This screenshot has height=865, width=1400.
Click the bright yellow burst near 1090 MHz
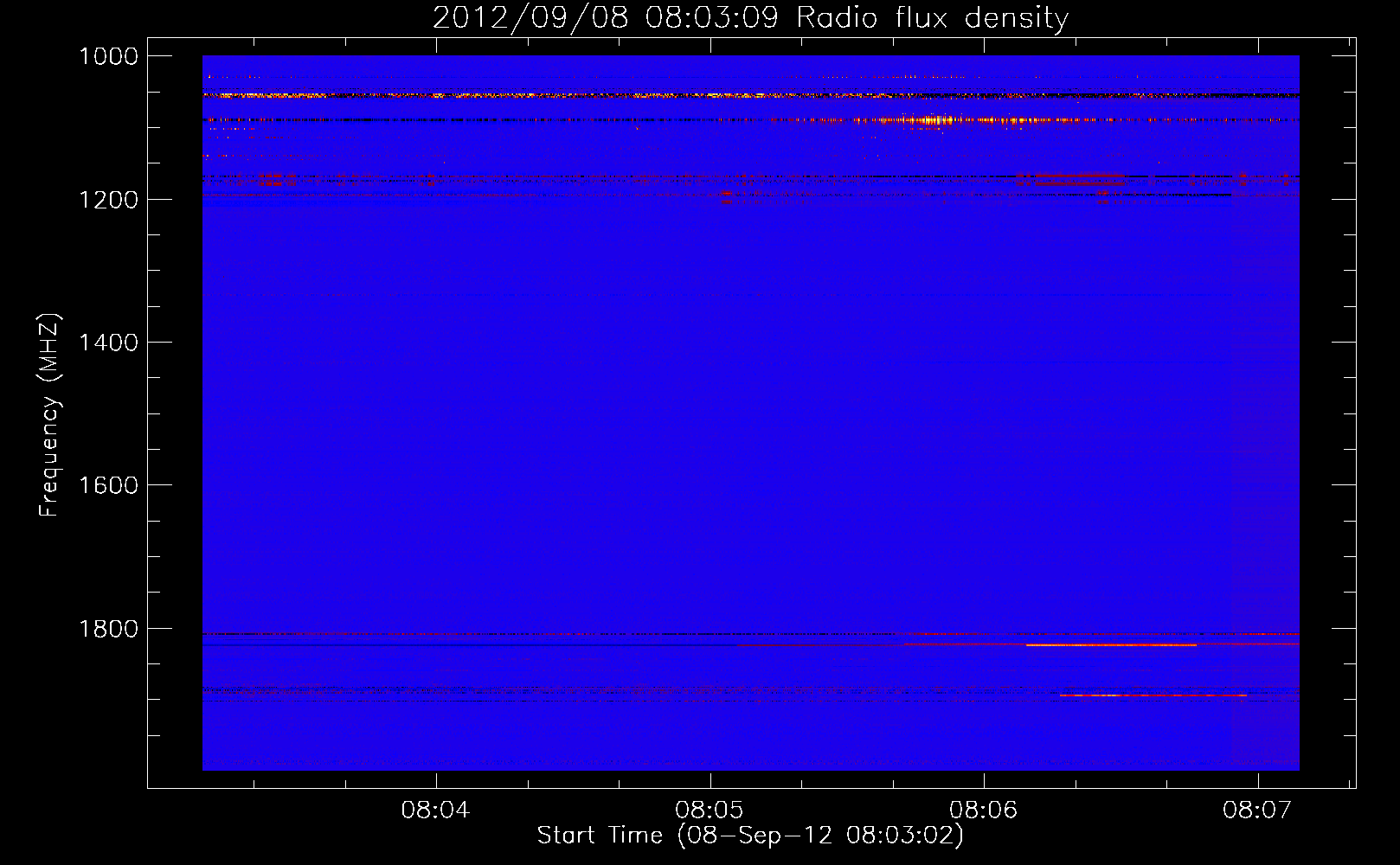(x=939, y=121)
